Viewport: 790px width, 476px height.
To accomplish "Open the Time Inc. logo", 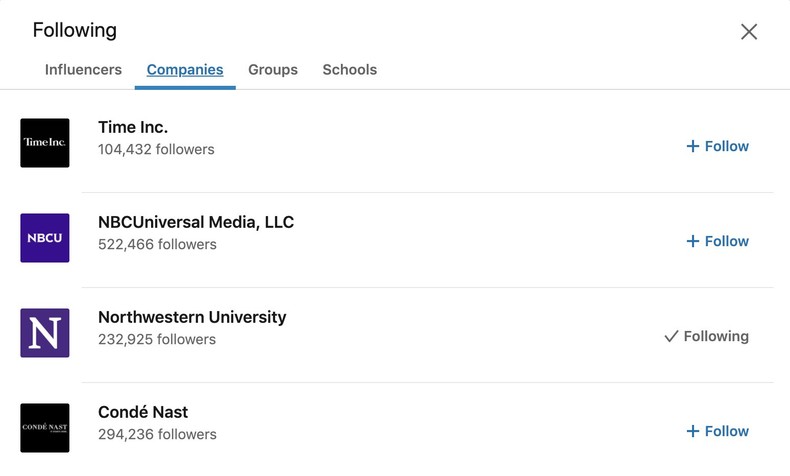I will (x=45, y=143).
